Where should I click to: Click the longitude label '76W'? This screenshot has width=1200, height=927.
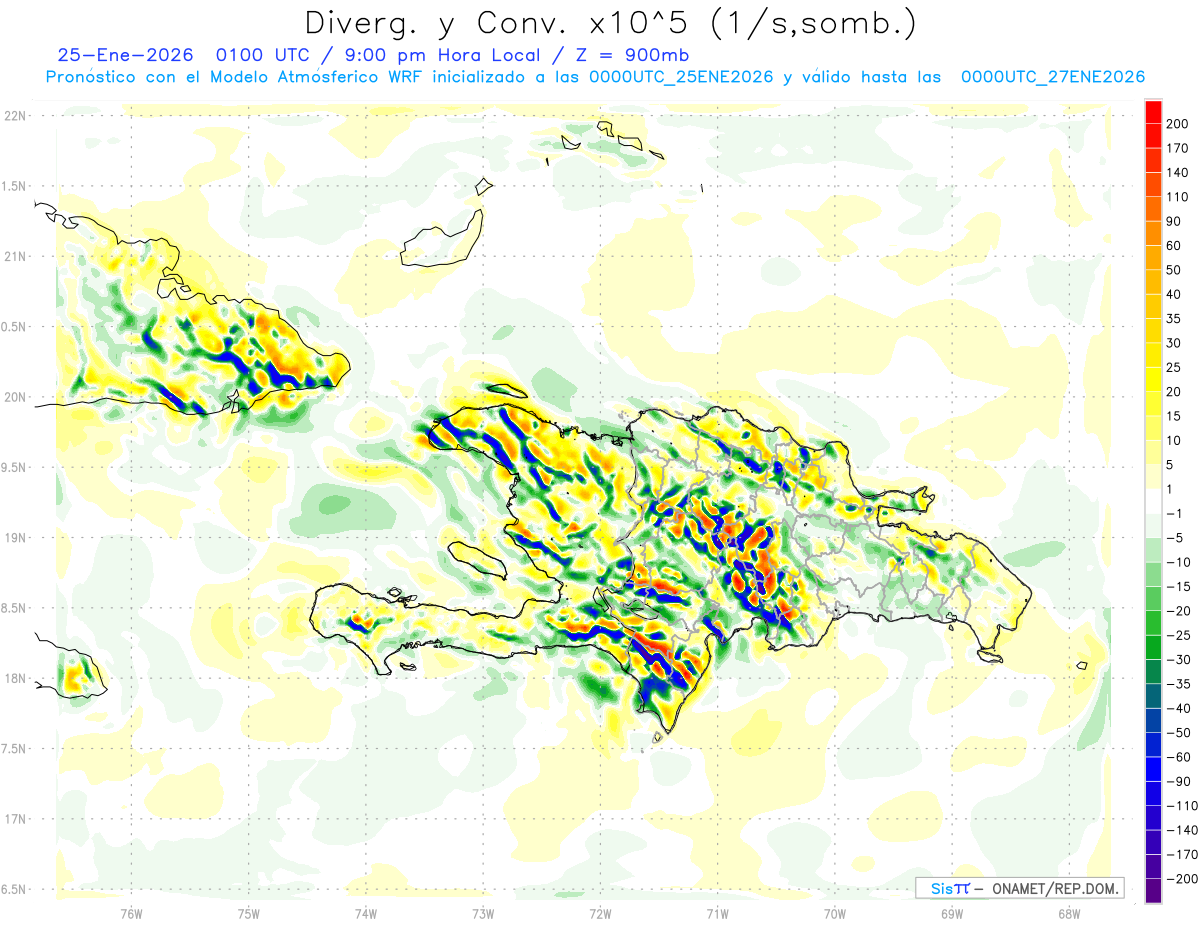tap(131, 913)
